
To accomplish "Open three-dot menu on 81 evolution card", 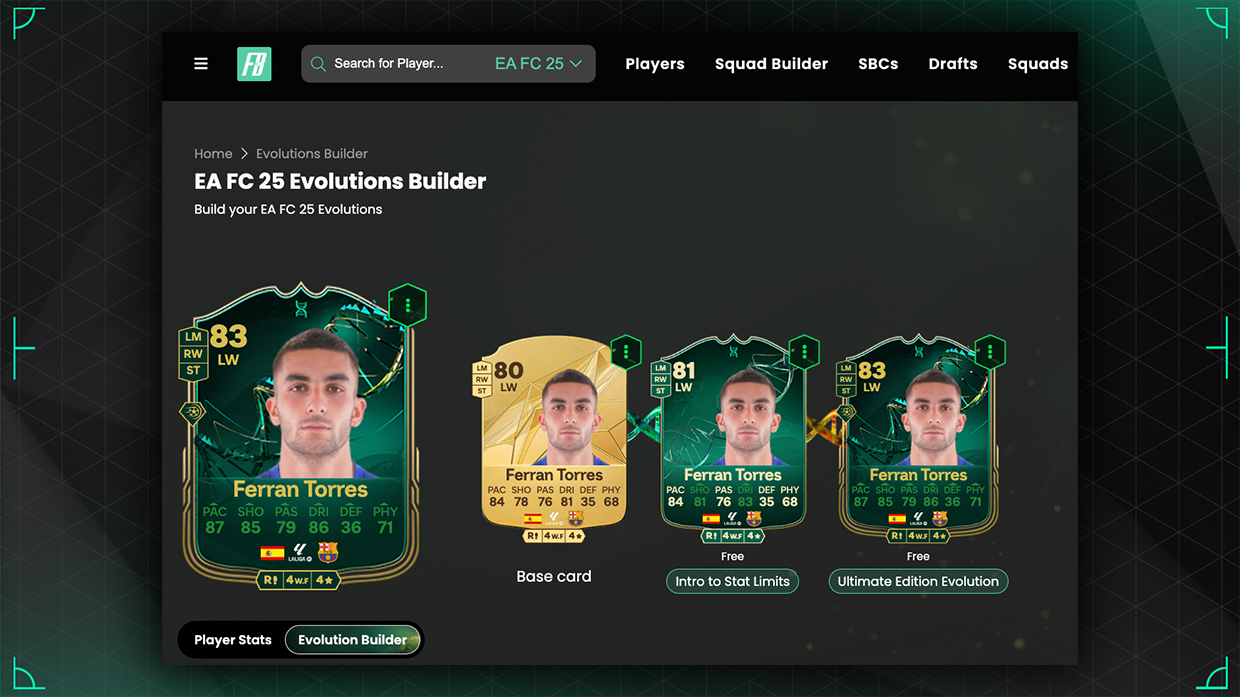I will (x=804, y=352).
